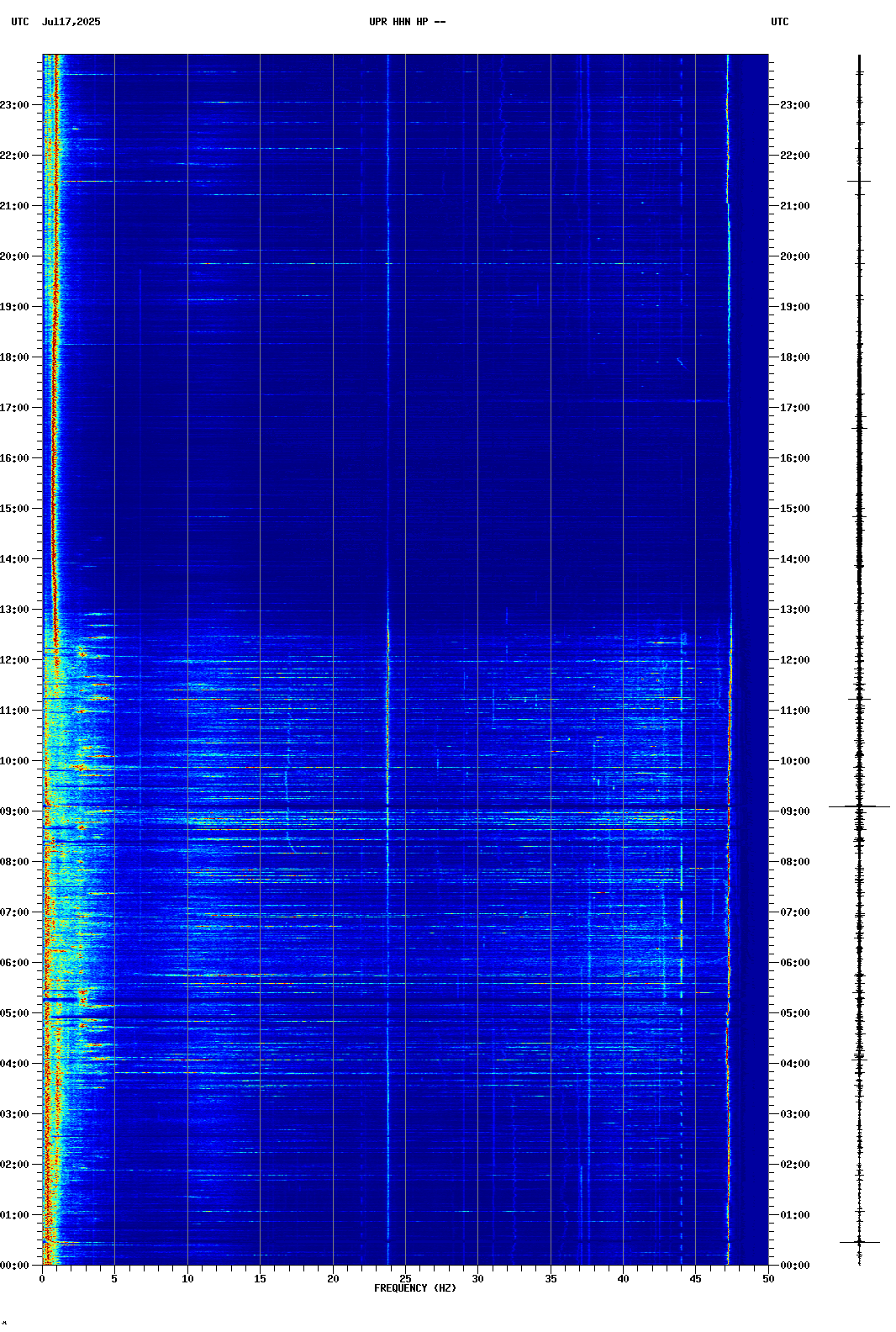Image resolution: width=896 pixels, height=1332 pixels.
Task: Select the 04:00 label on the right time axis
Action: [x=795, y=1064]
